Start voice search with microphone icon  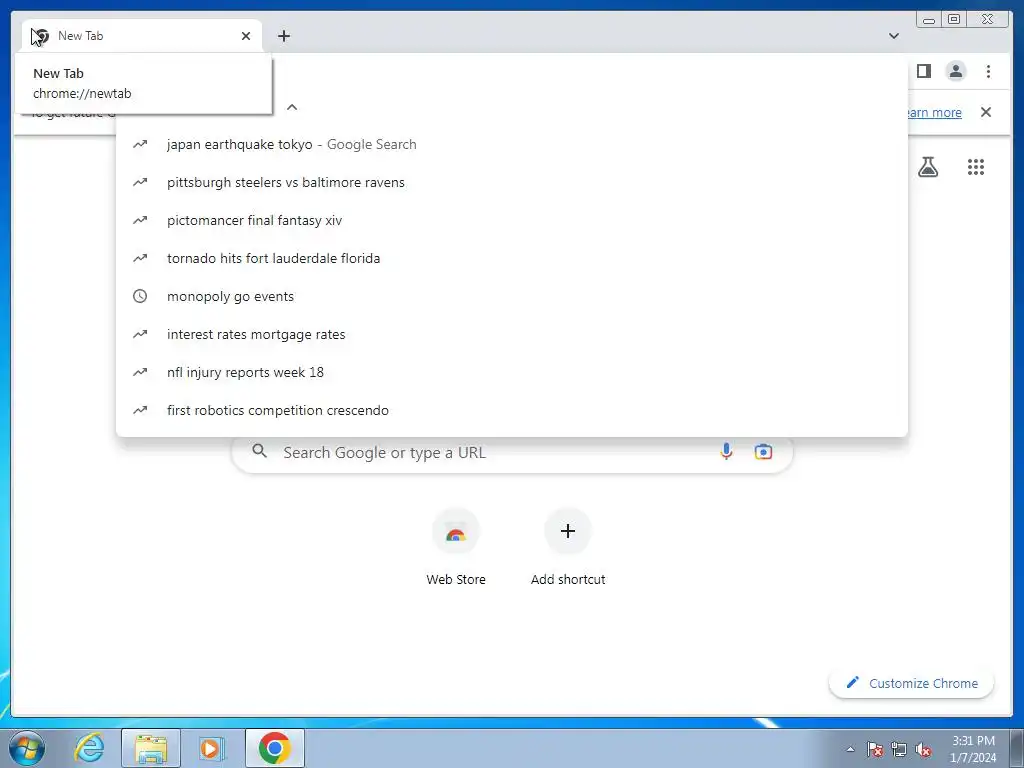726,451
